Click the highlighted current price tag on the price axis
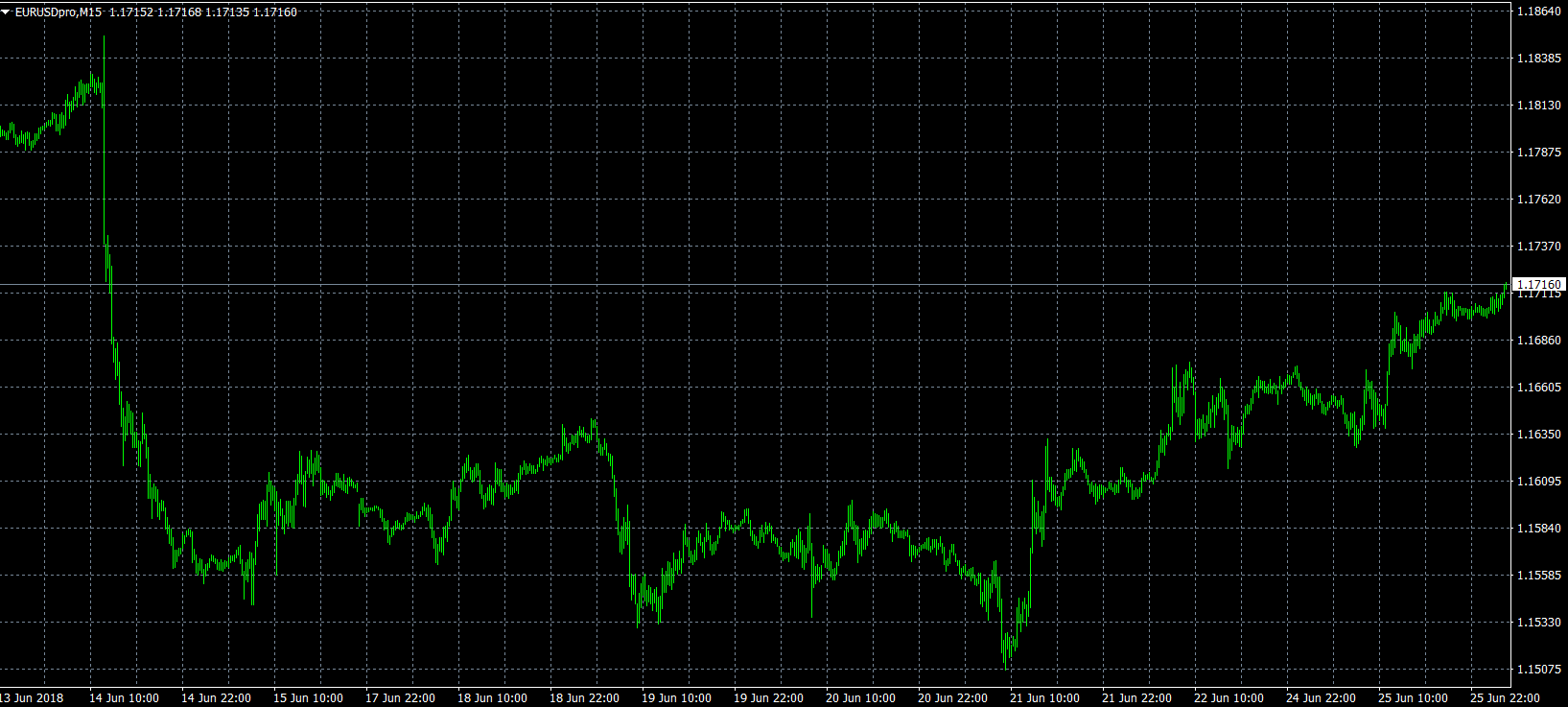Image resolution: width=1568 pixels, height=707 pixels. pyautogui.click(x=1538, y=285)
